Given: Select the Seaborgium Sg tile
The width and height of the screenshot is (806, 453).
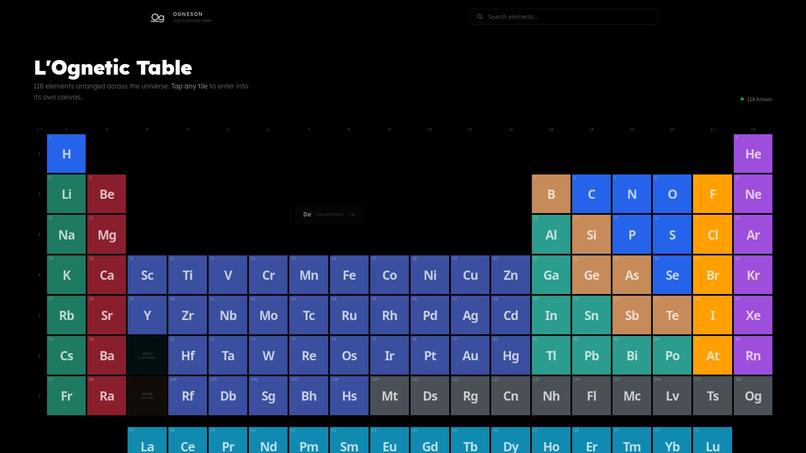Looking at the screenshot, I should 268,396.
